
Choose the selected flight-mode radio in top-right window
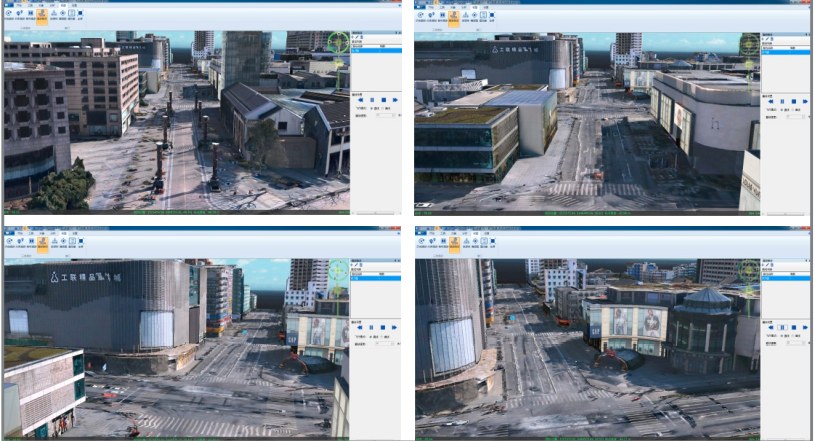(781, 110)
